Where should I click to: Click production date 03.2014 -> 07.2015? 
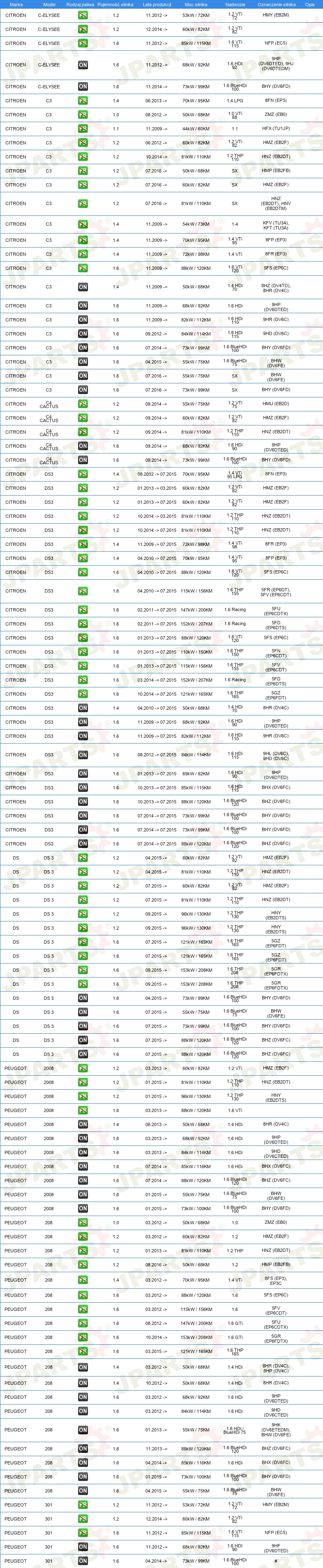click(157, 680)
